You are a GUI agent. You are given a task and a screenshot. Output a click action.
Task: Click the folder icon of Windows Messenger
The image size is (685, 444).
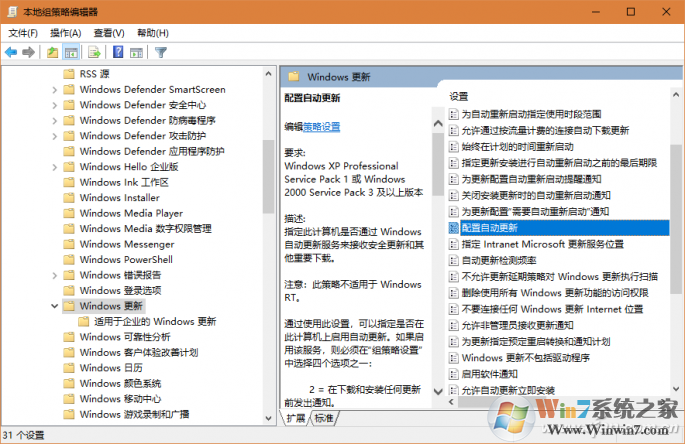69,244
